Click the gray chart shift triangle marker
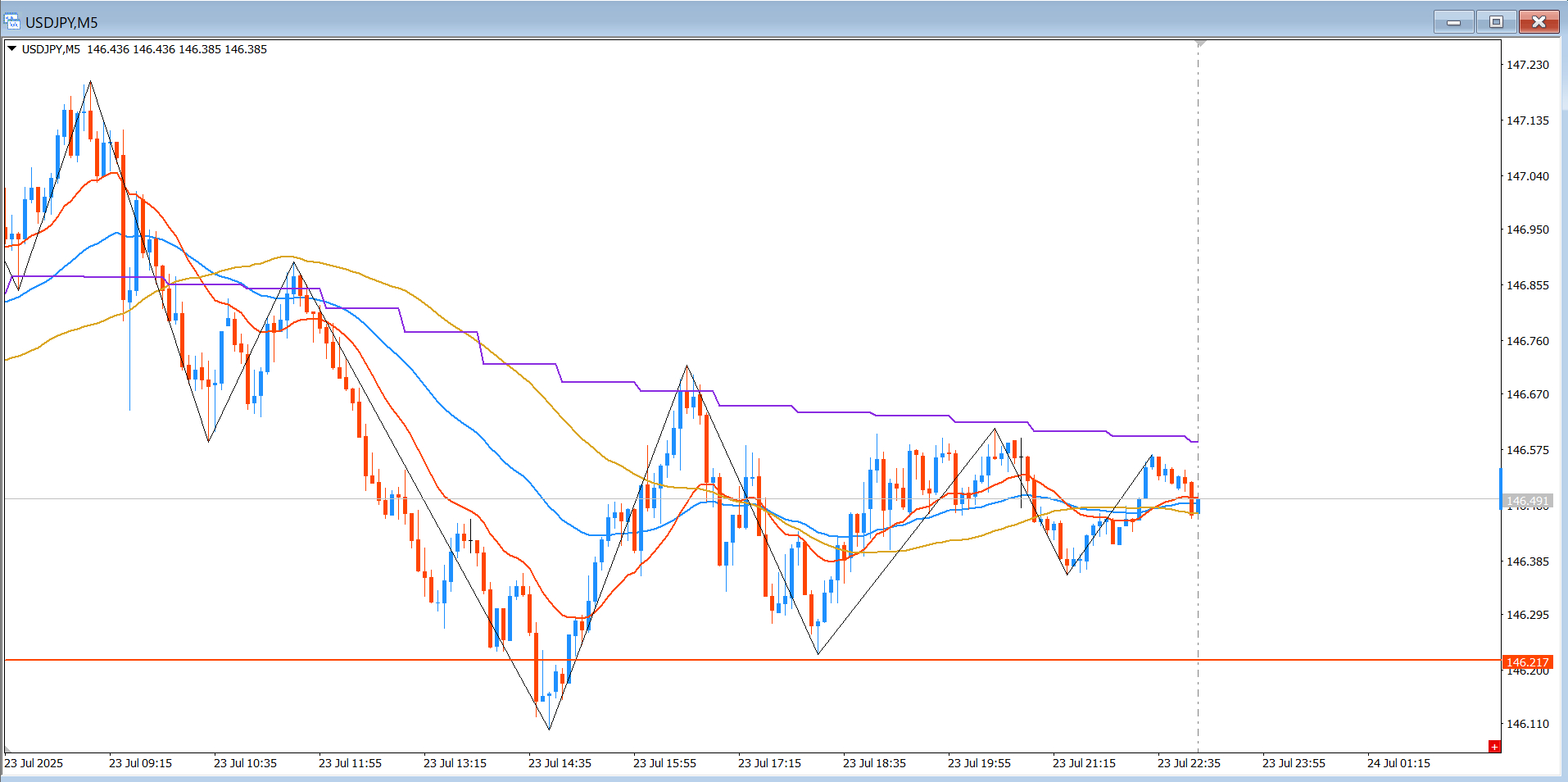Viewport: 1568px width, 782px height. (1200, 43)
